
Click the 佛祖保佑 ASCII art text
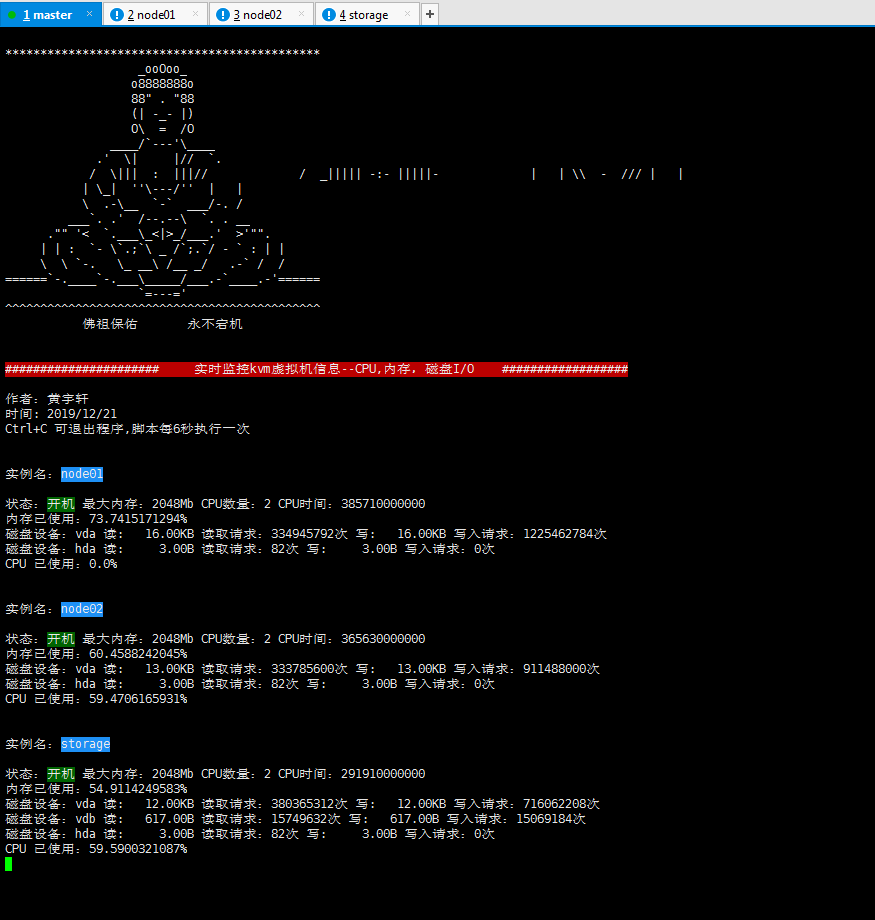tap(110, 323)
